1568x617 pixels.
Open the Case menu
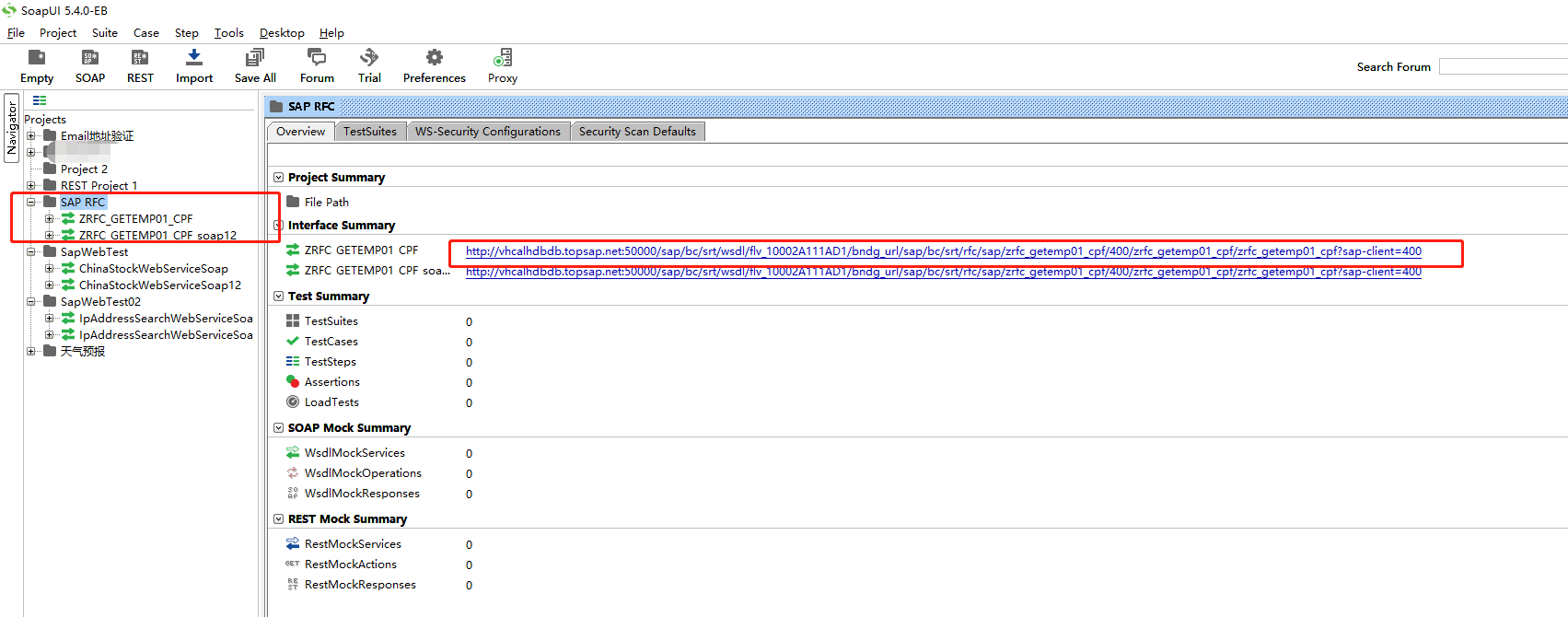pyautogui.click(x=146, y=32)
